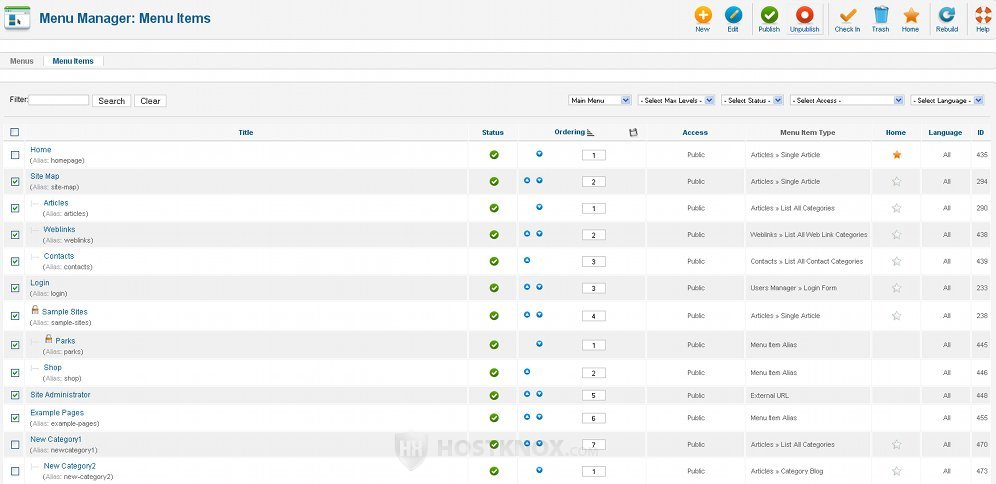Click the orange home star of Home row
The height and width of the screenshot is (484, 996).
[896, 155]
